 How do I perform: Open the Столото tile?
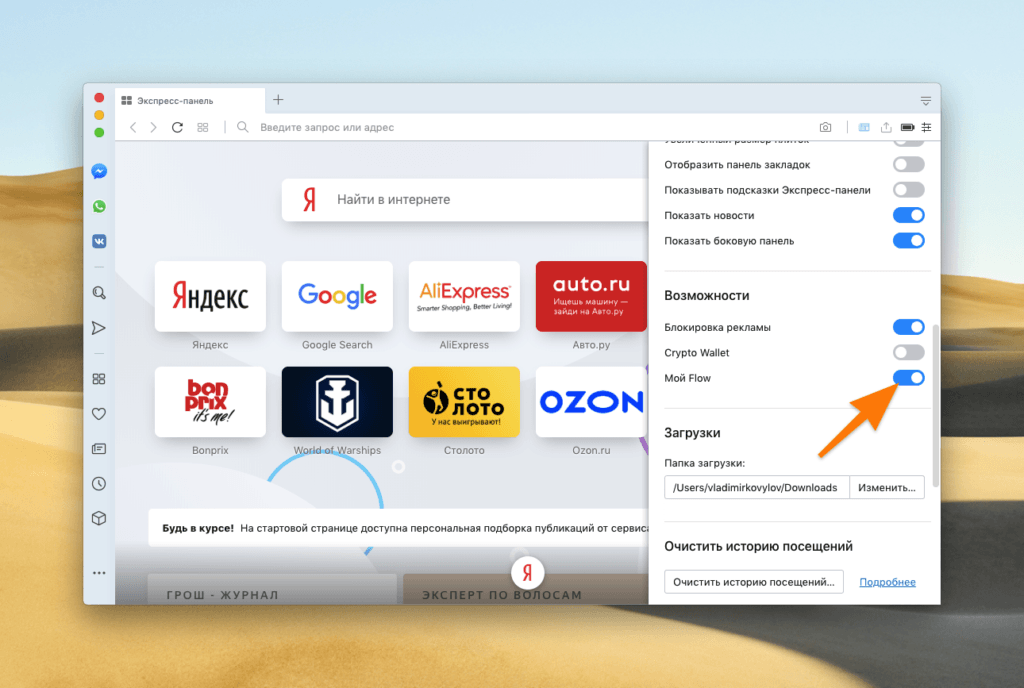[x=464, y=402]
